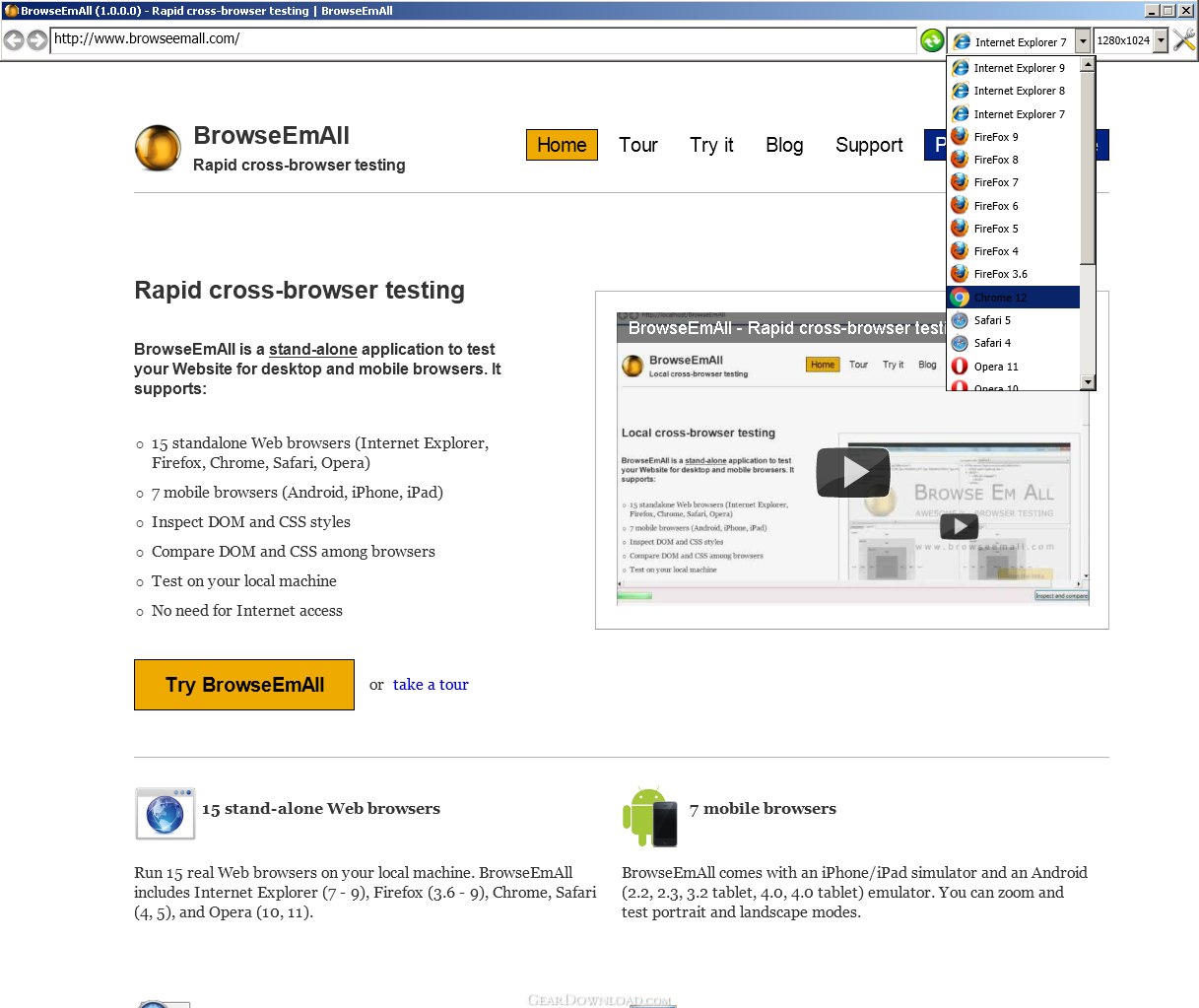
Task: Click the FireFox 4 icon in list
Action: coord(960,250)
